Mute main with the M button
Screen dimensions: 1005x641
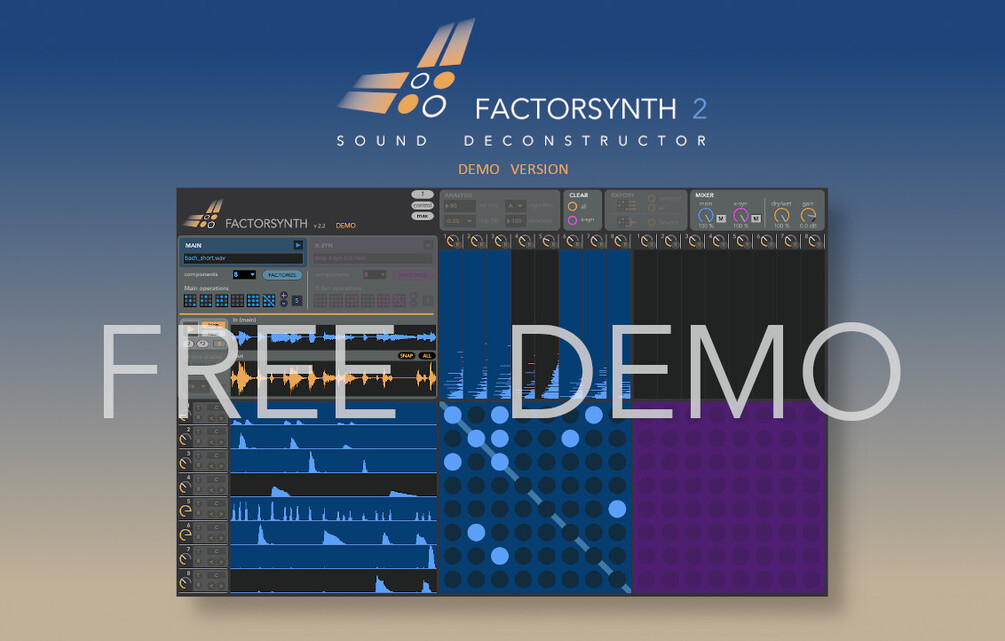point(721,219)
